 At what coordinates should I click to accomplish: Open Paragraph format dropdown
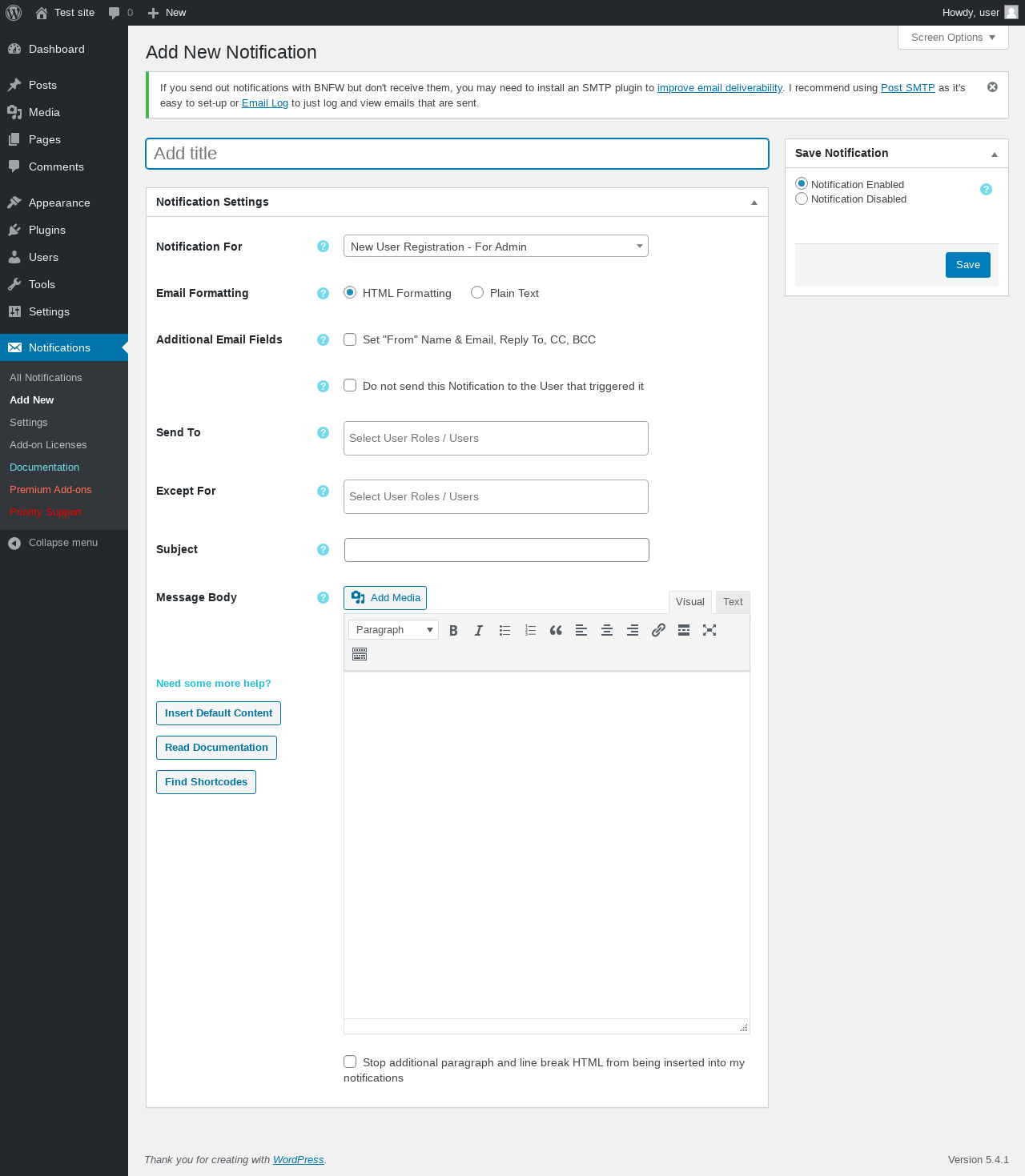[x=393, y=630]
